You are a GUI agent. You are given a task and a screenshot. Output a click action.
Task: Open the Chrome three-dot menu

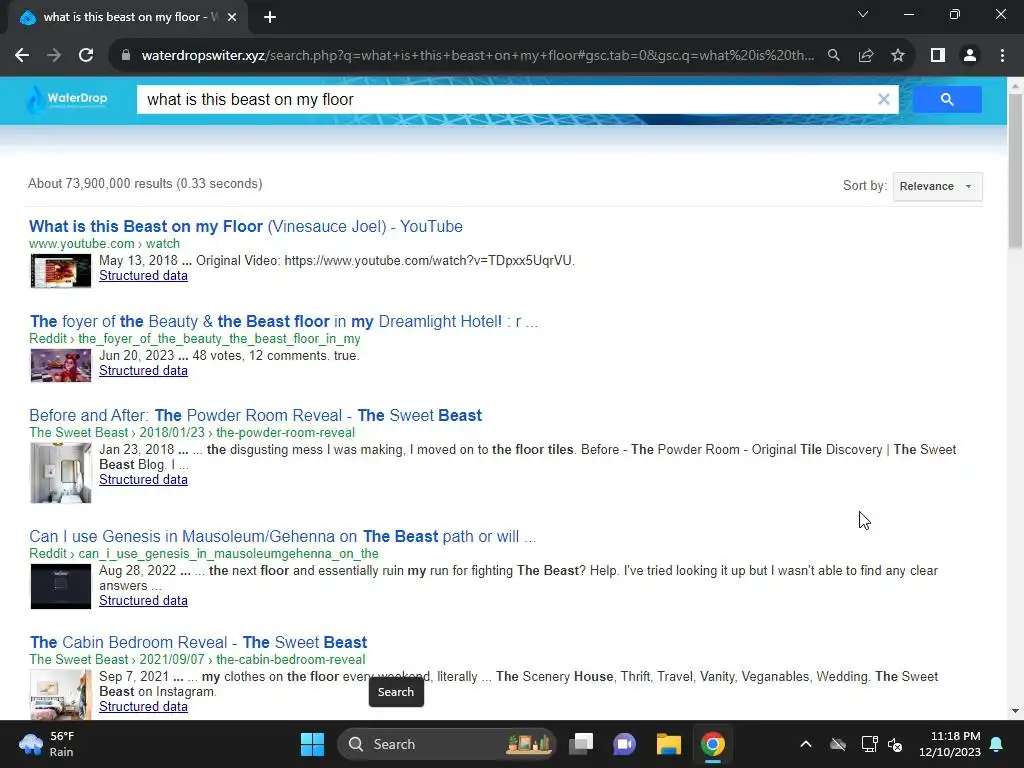tap(1002, 56)
